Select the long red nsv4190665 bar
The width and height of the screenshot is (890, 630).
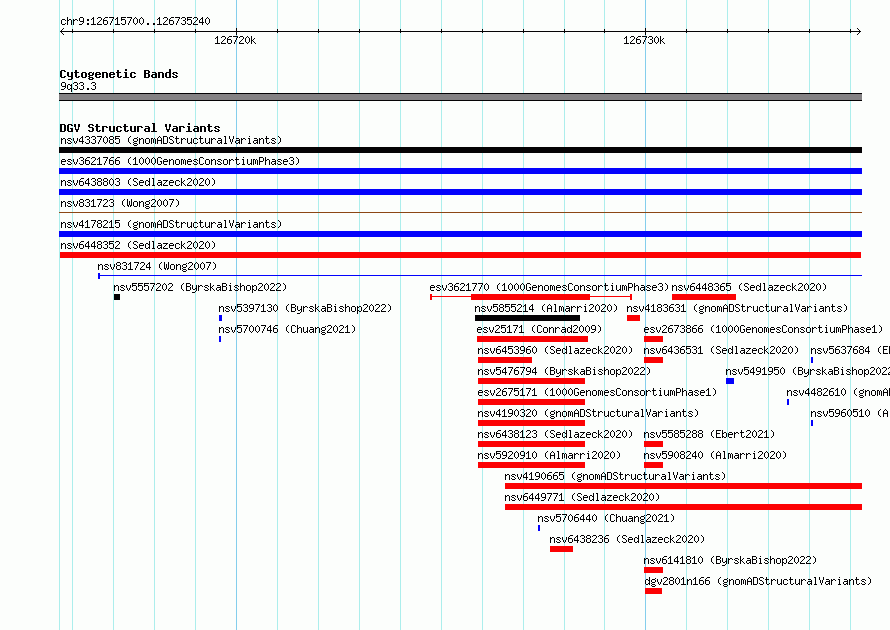coord(683,486)
